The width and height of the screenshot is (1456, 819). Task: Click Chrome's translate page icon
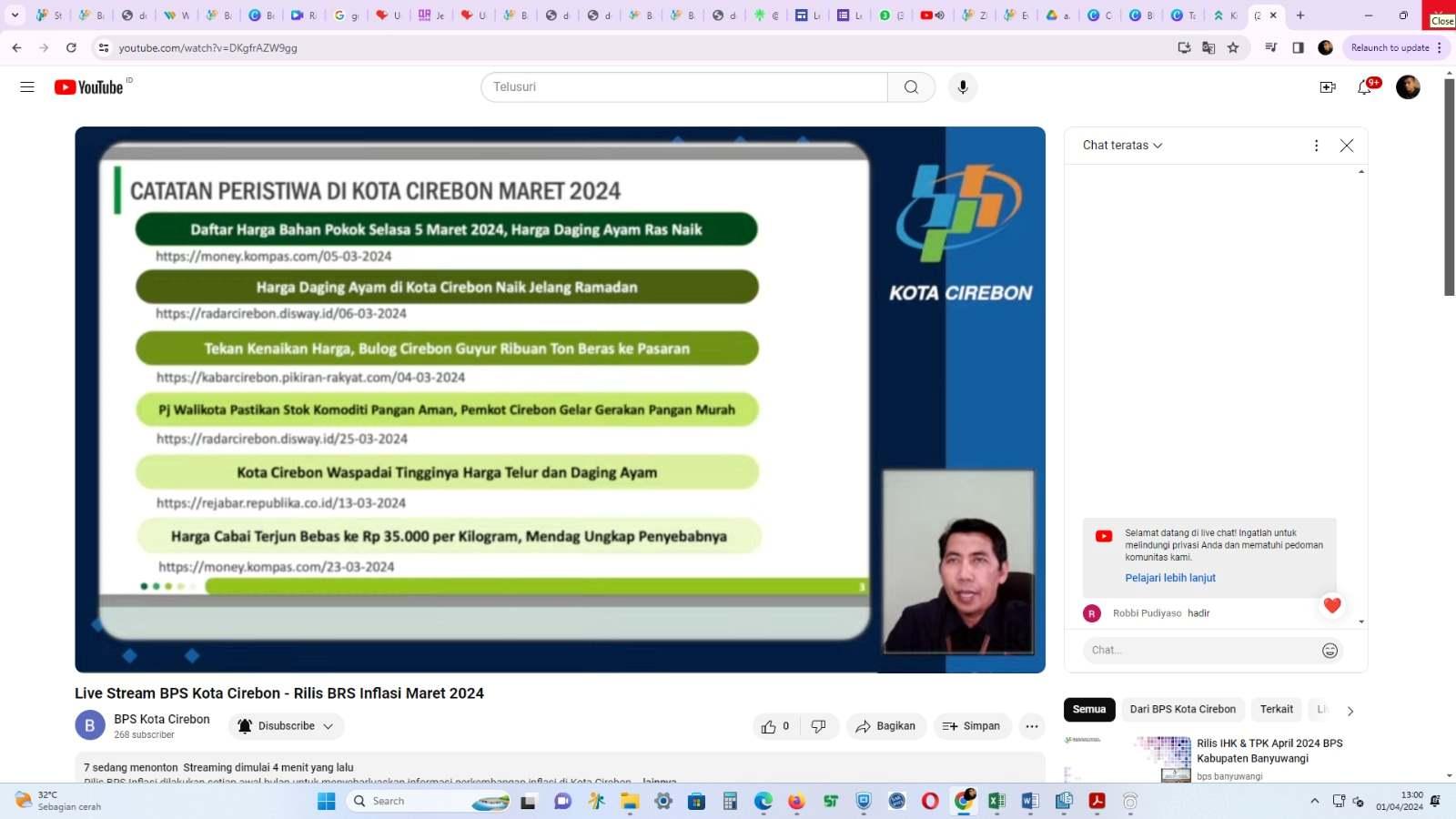1208,47
